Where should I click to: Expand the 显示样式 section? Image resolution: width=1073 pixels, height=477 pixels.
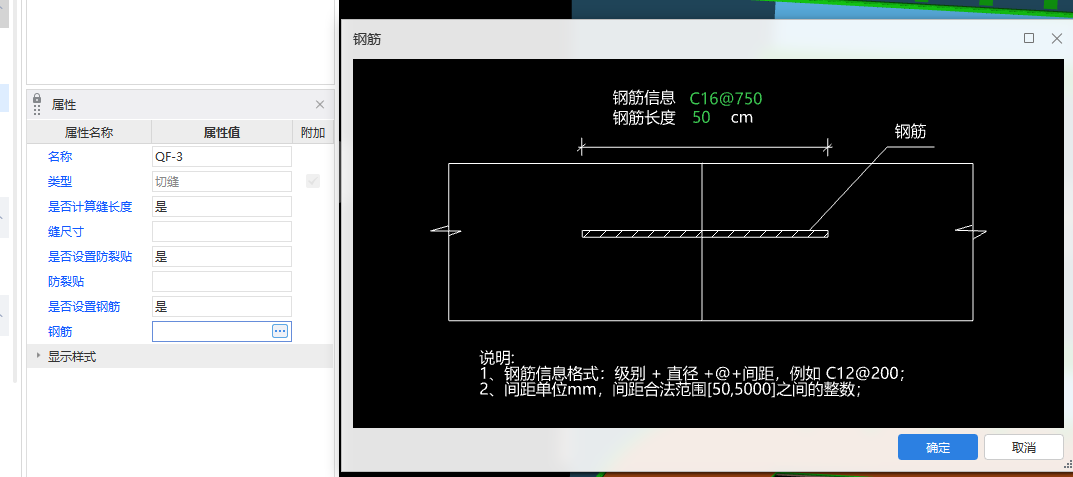tap(39, 356)
